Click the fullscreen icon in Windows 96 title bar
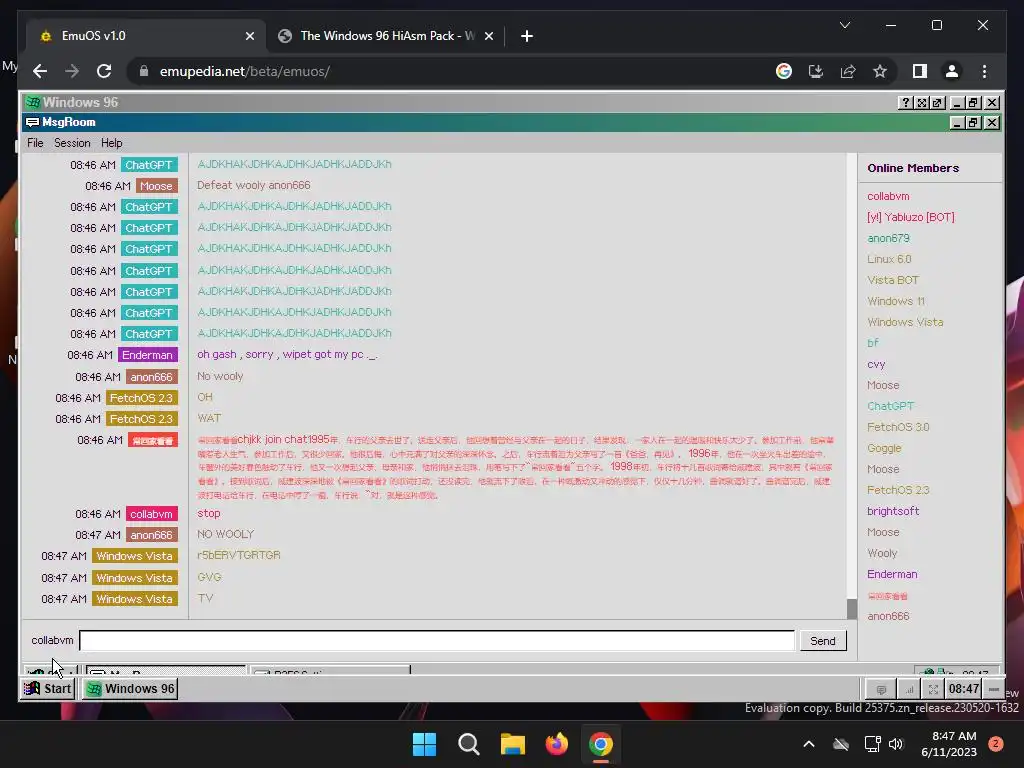This screenshot has height=768, width=1024. [921, 103]
